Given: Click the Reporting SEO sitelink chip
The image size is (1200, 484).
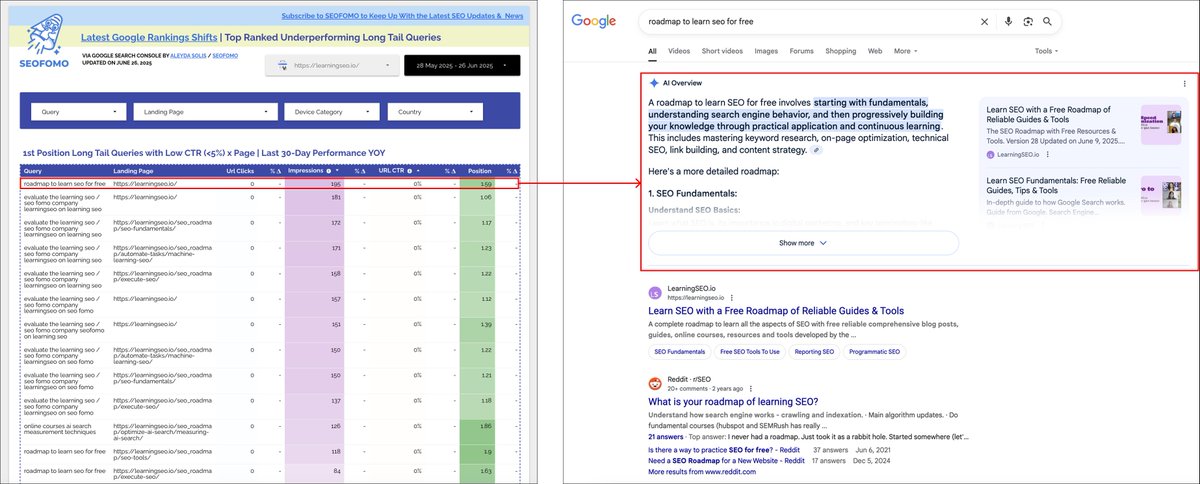Looking at the screenshot, I should (815, 352).
